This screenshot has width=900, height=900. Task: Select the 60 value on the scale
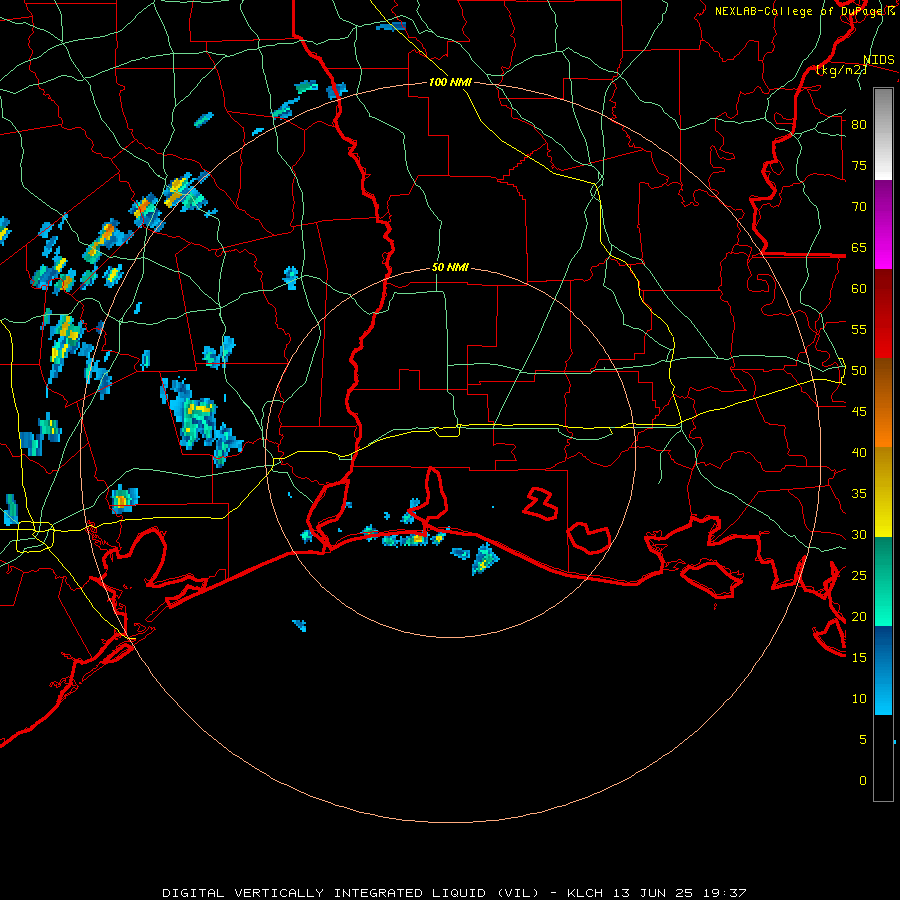859,289
